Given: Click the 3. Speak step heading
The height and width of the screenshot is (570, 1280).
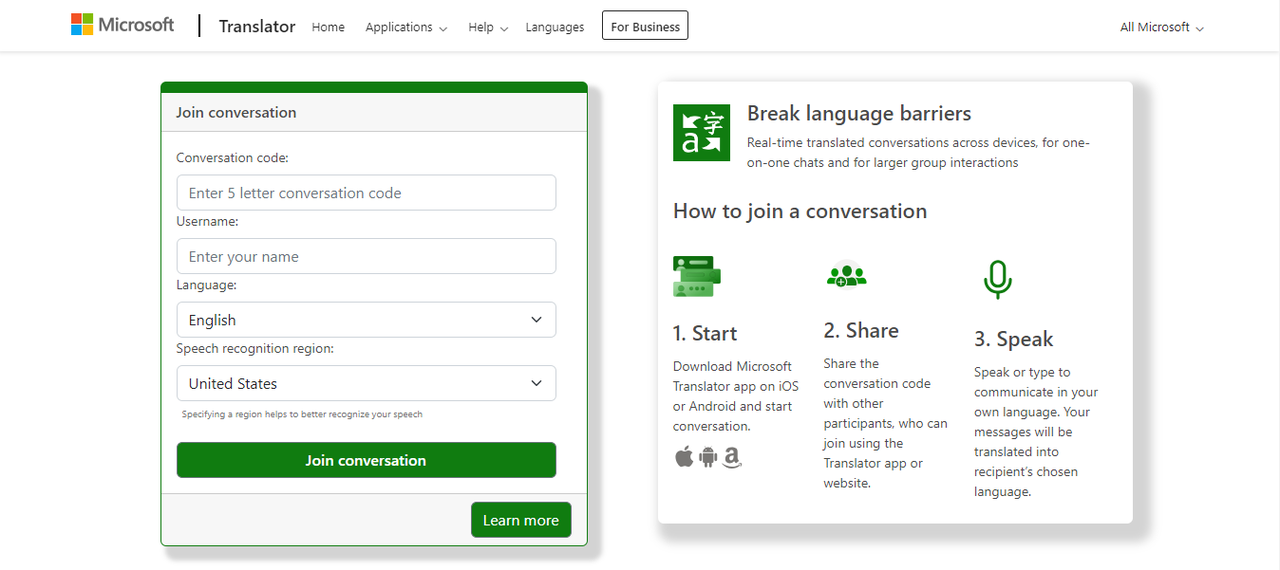Looking at the screenshot, I should pos(1014,339).
